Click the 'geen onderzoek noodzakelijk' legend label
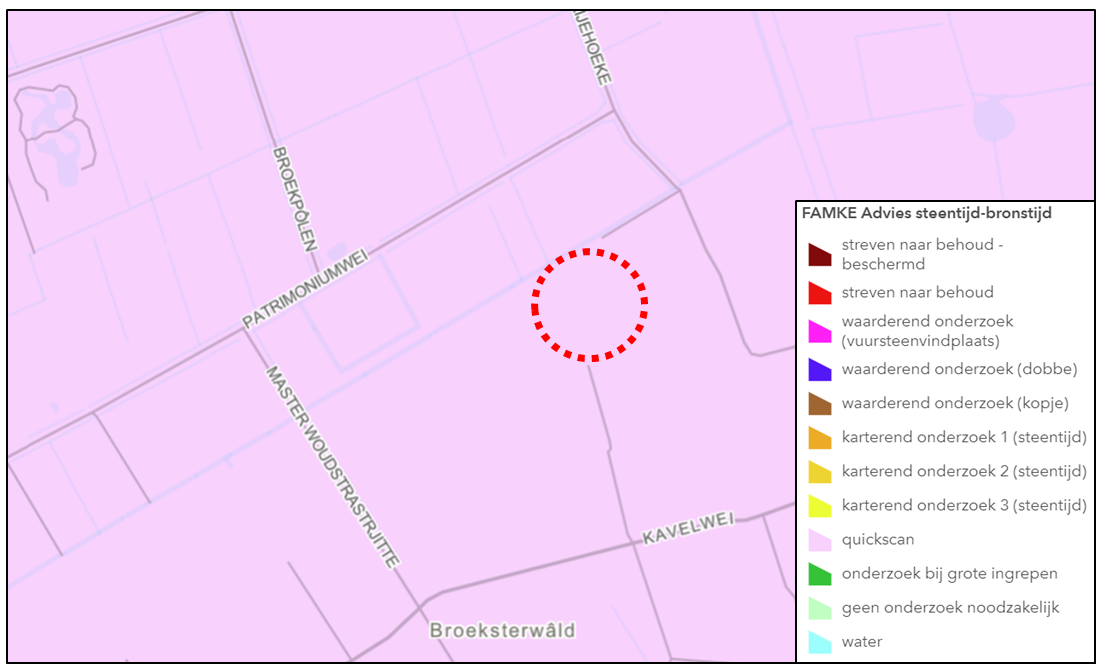 951,608
